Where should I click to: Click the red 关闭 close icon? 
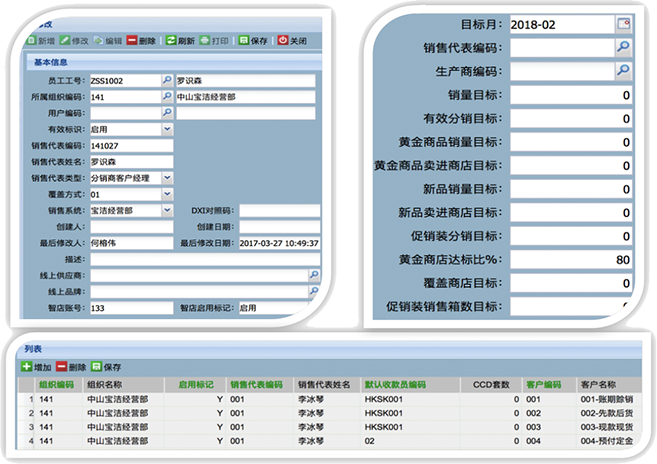282,41
